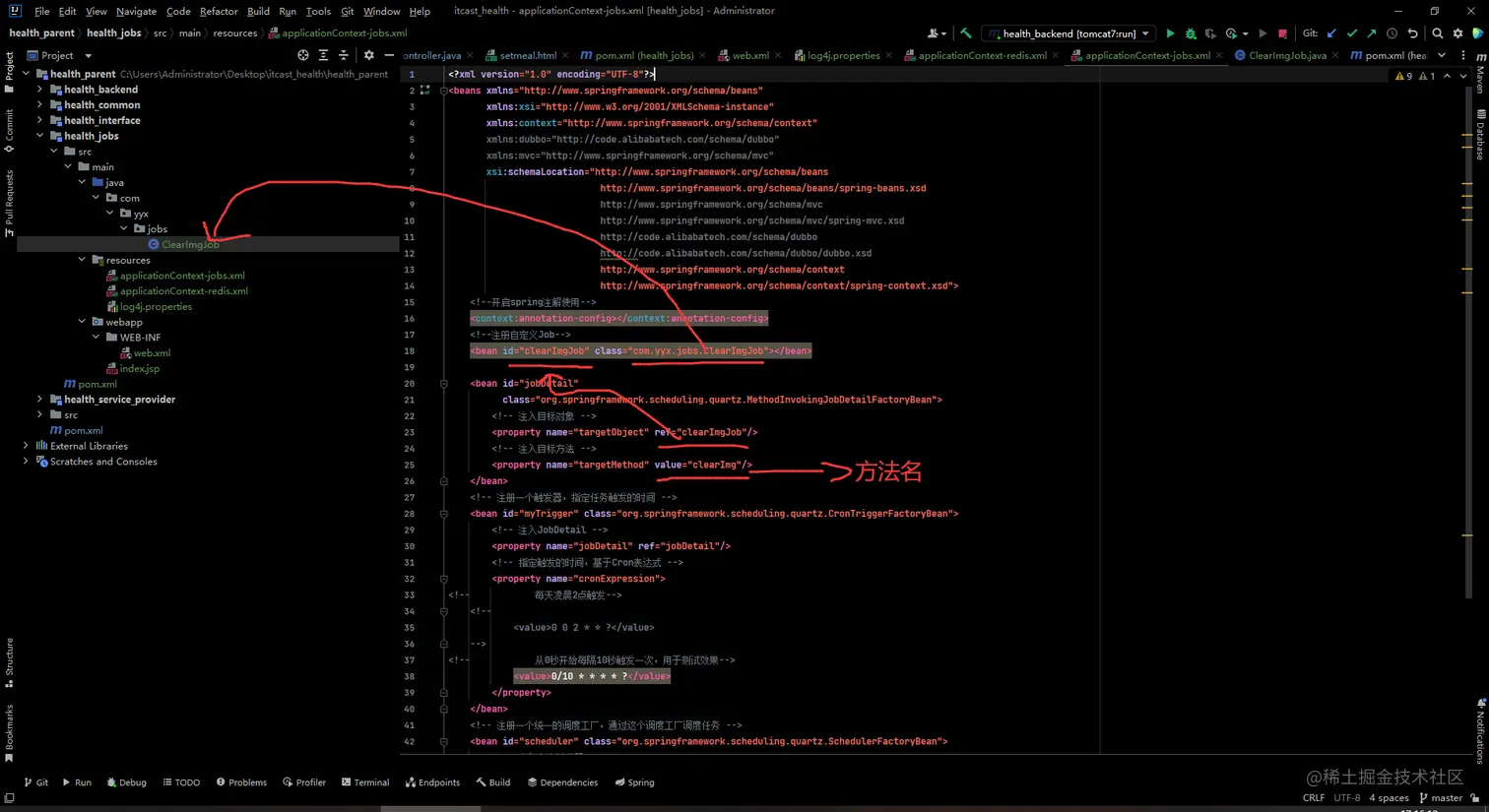Start debugging with the green bug icon
This screenshot has width=1489, height=812.
point(1191,33)
